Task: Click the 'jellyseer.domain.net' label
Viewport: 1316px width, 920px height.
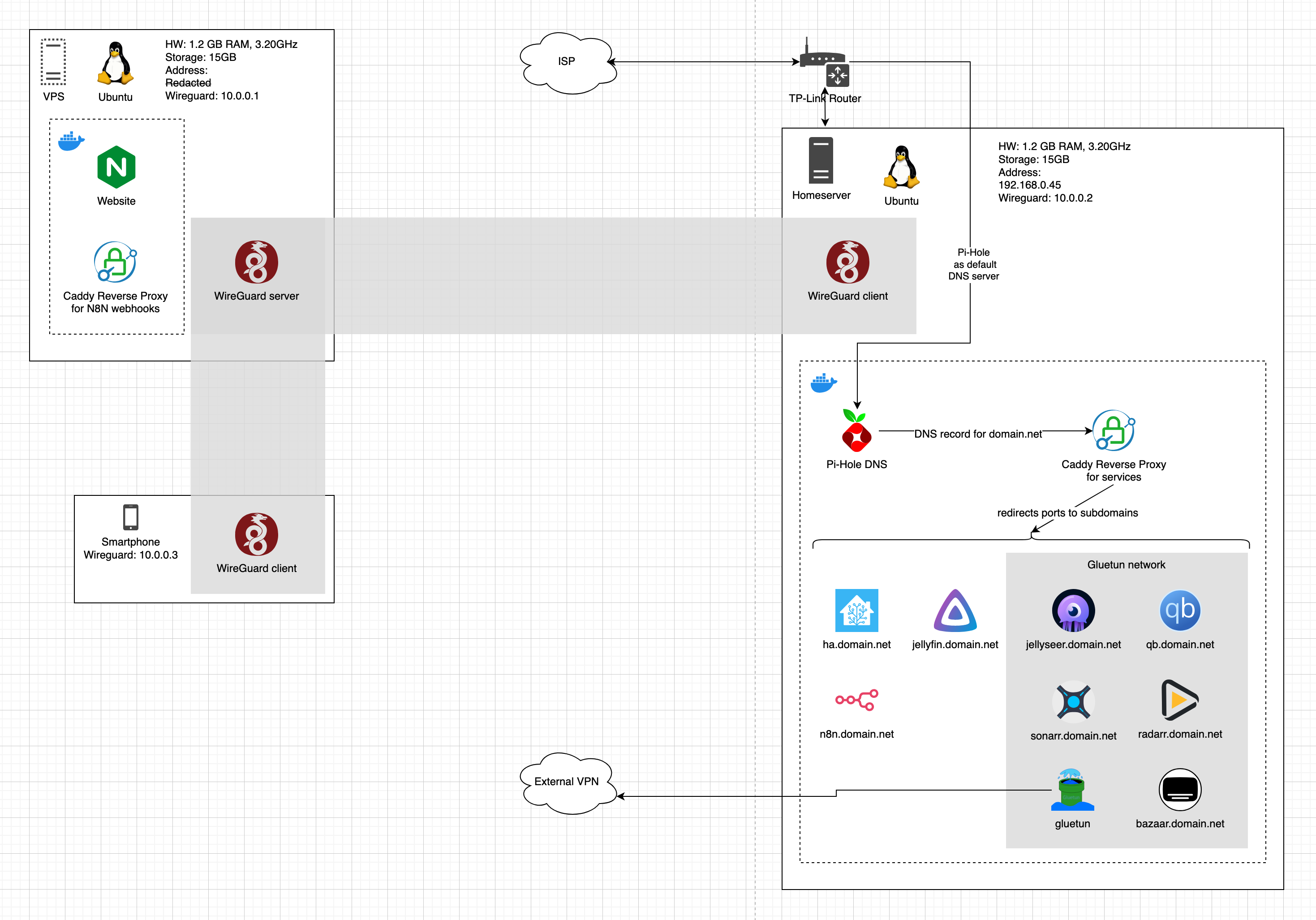Action: [x=1074, y=644]
